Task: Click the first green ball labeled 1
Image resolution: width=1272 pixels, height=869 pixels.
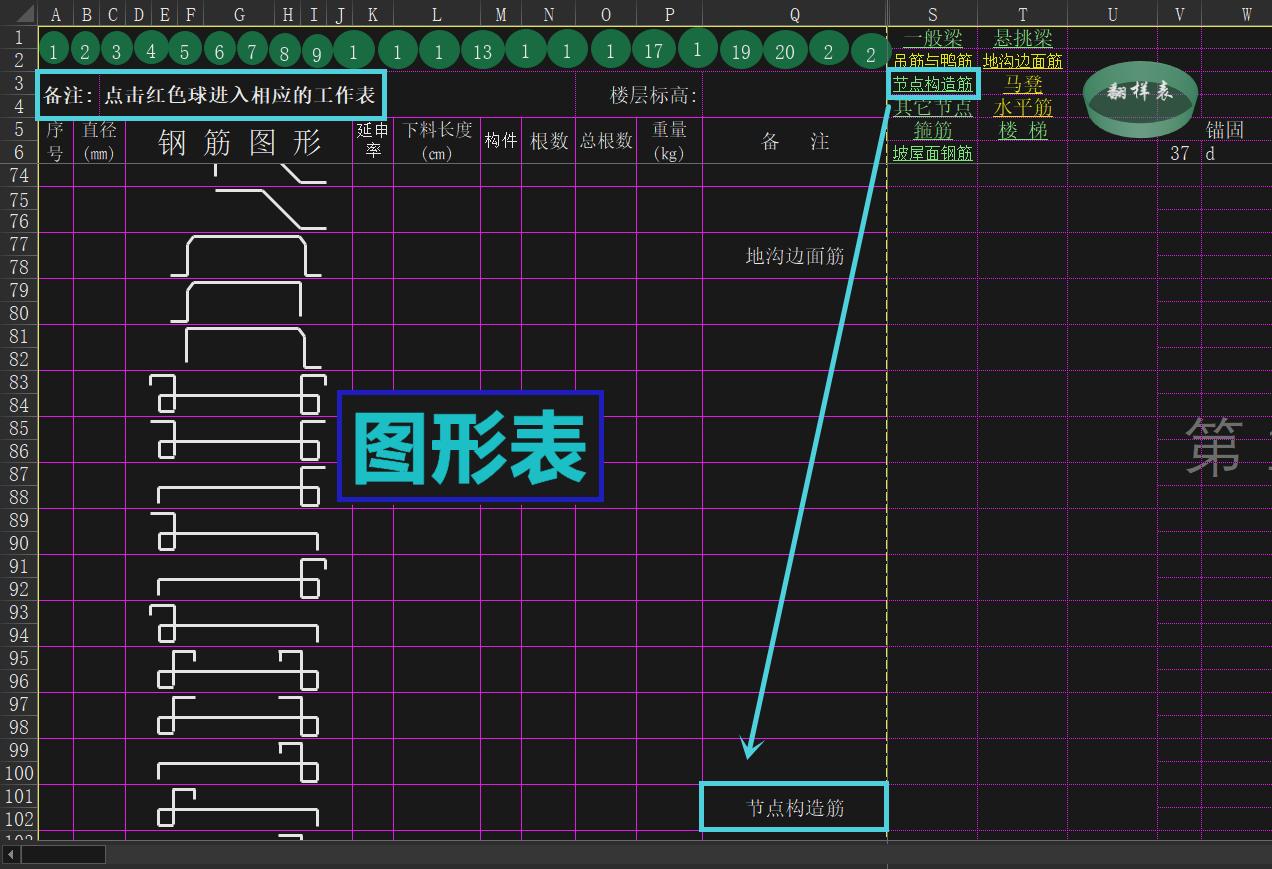Action: click(53, 49)
